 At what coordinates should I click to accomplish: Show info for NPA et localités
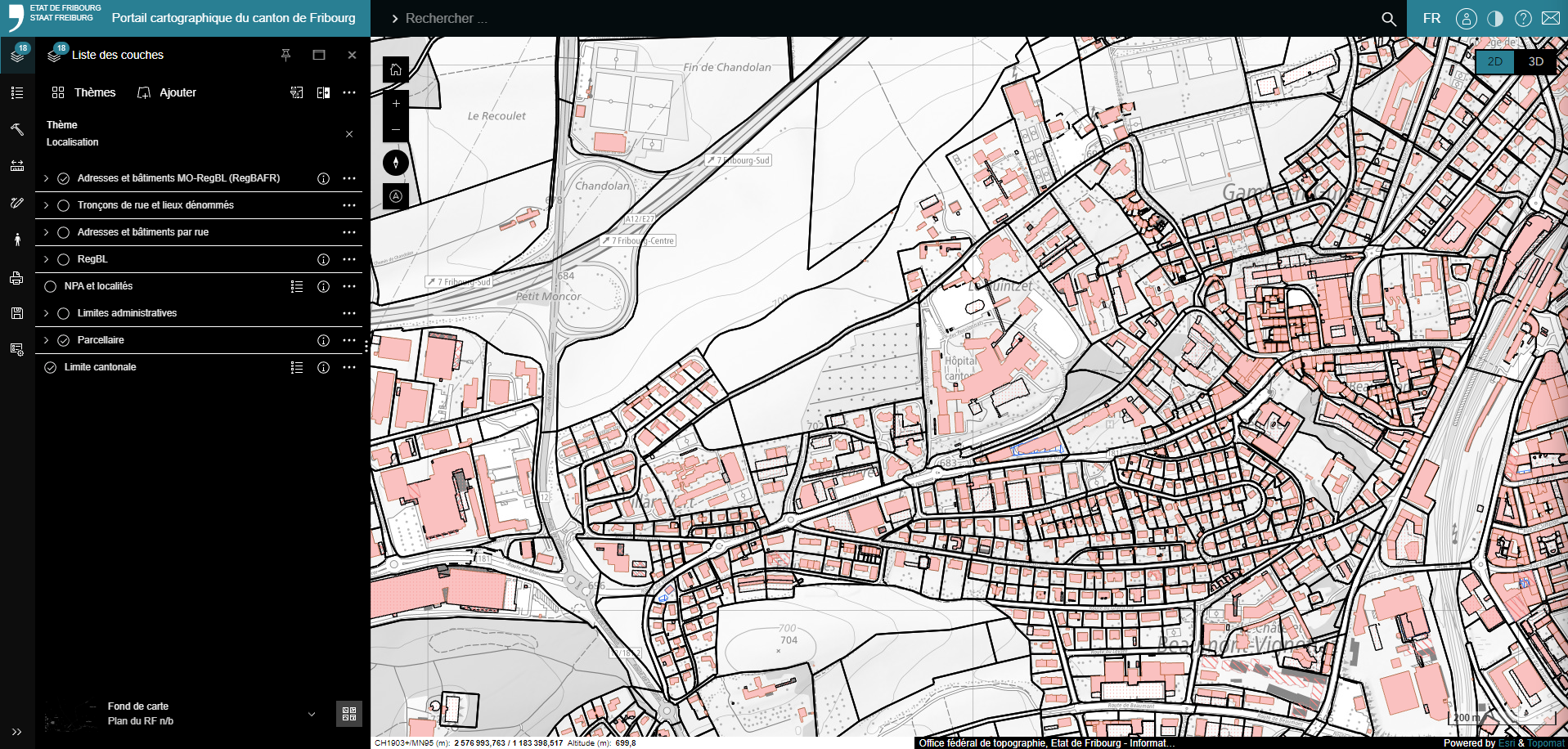[x=323, y=286]
